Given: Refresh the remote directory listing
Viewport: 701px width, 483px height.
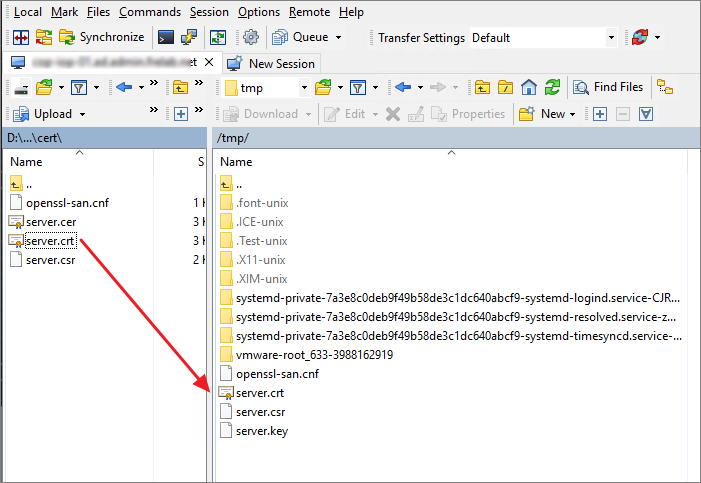Looking at the screenshot, I should 552,87.
